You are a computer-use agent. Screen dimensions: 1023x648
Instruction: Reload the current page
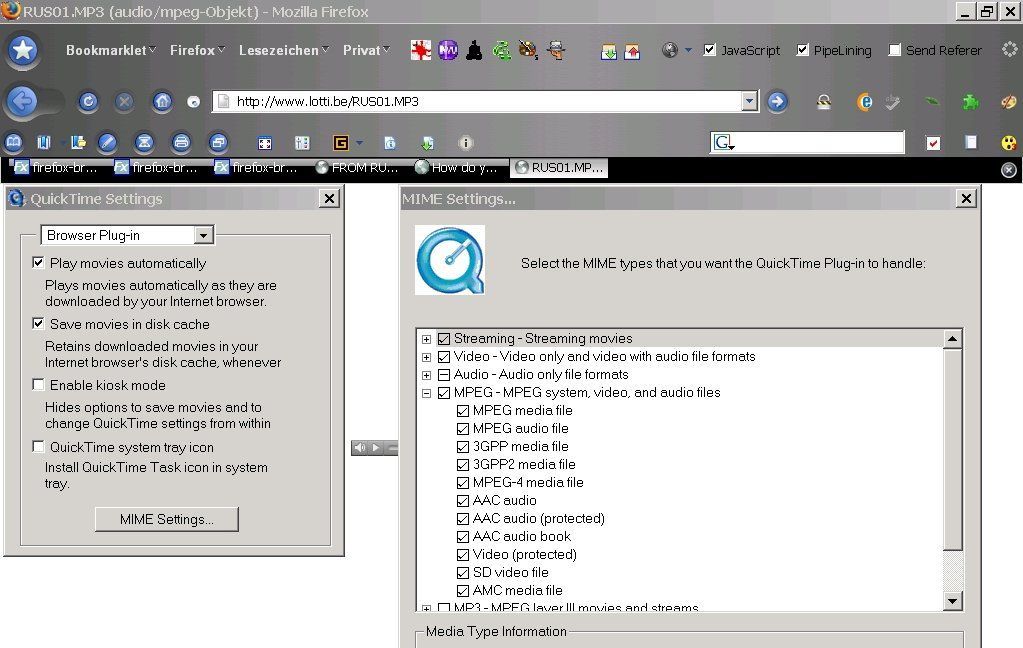pyautogui.click(x=88, y=101)
